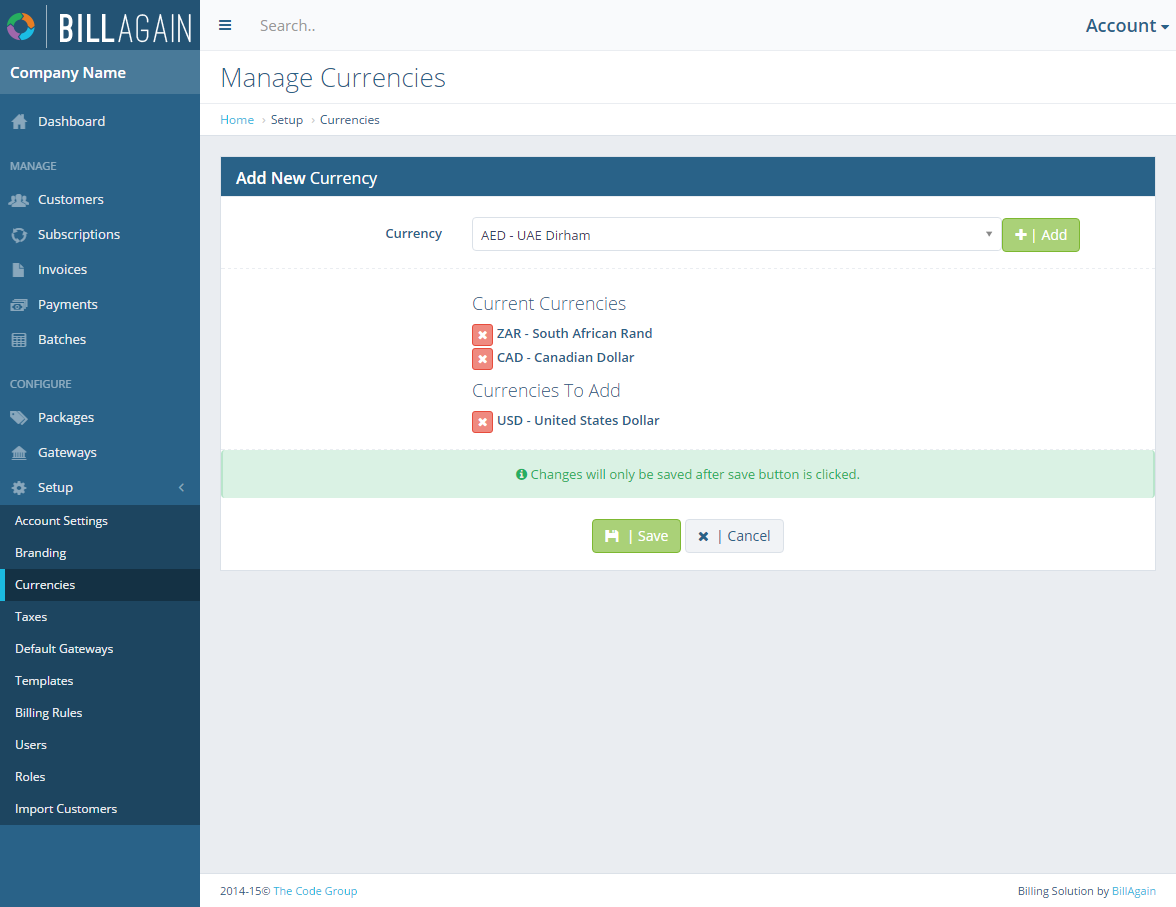Click the Gateways bank icon

tap(20, 452)
